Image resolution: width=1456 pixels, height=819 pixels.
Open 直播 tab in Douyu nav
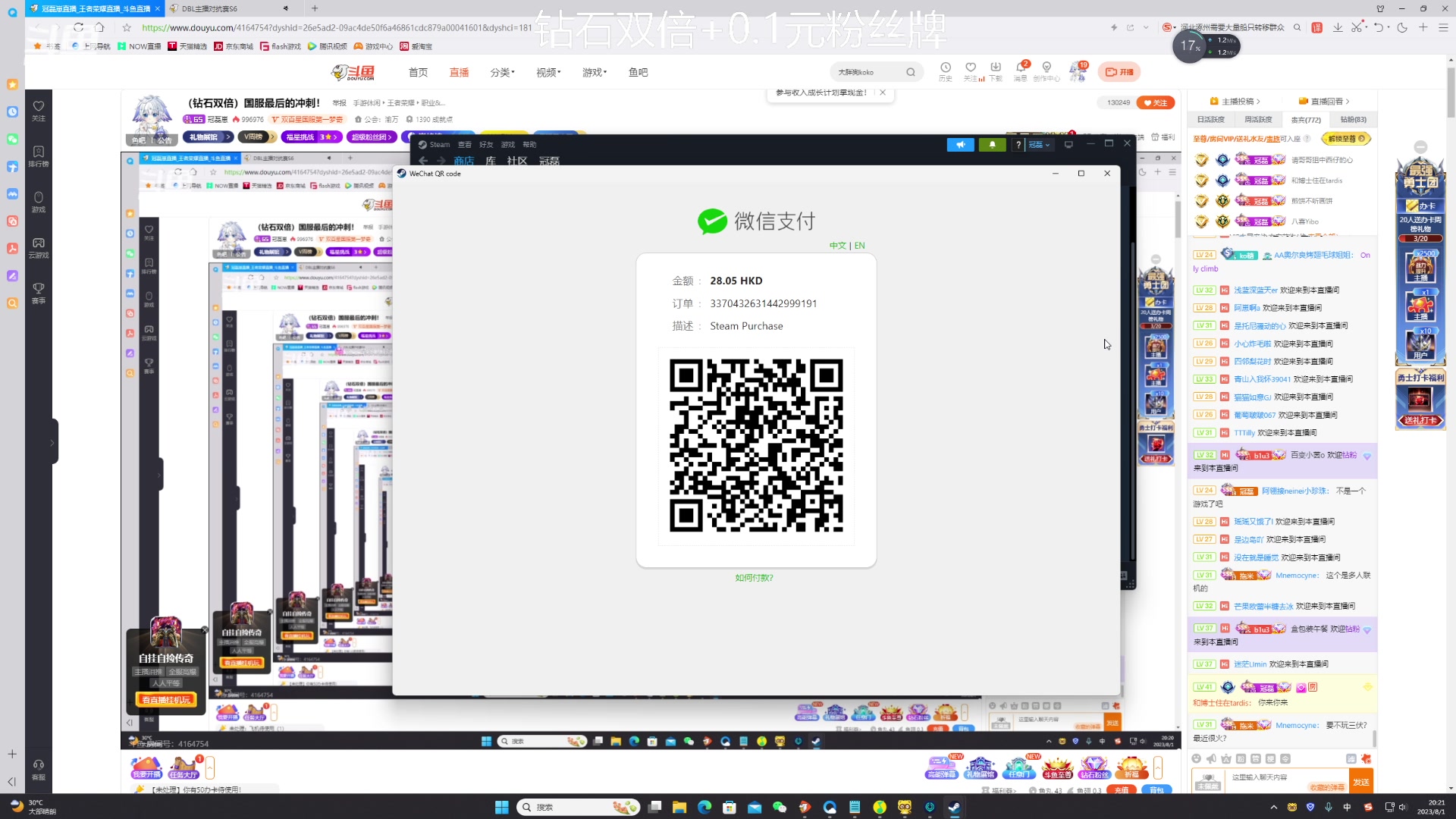tap(459, 72)
